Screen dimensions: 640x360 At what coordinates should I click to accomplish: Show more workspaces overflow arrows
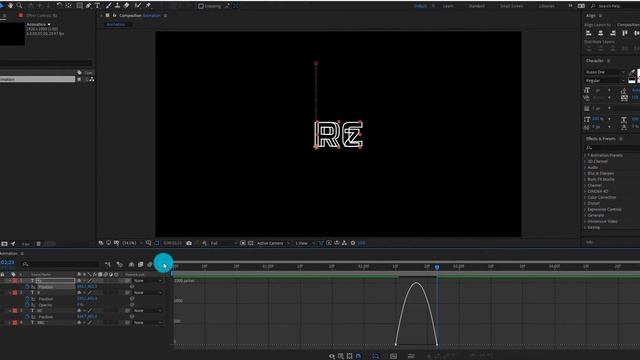tap(570, 6)
